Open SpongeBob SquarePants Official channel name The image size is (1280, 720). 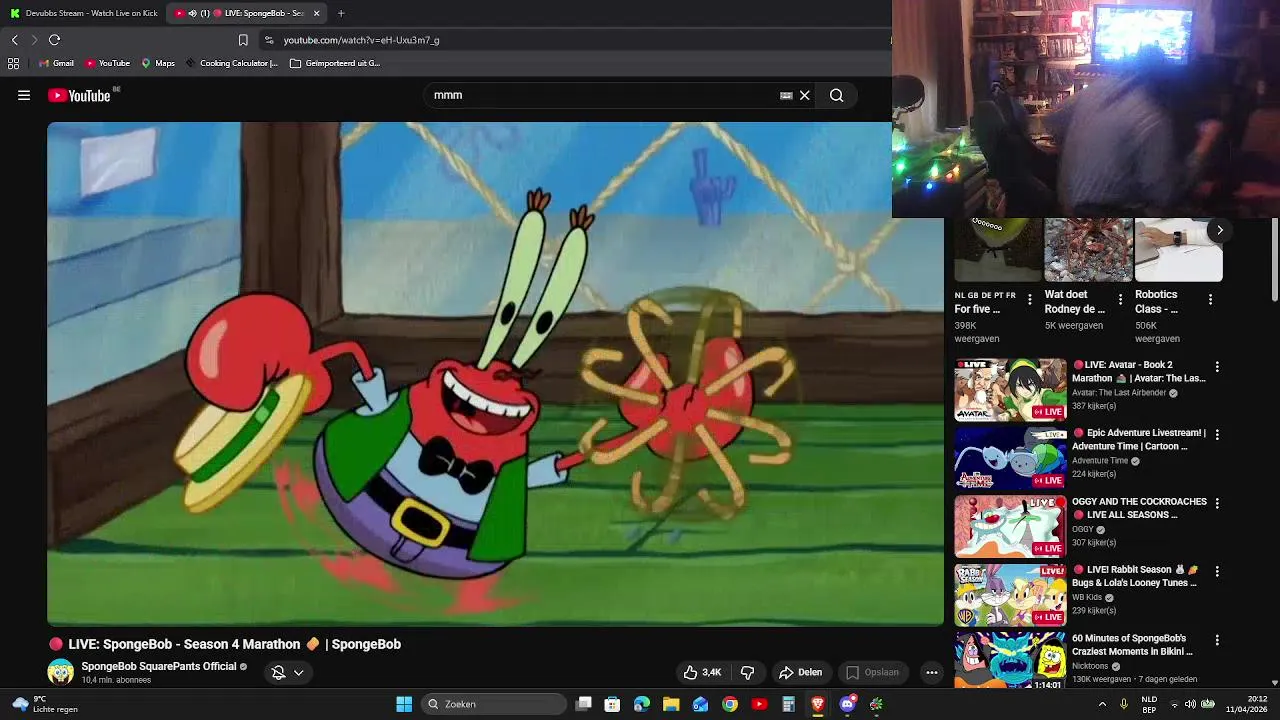[159, 667]
